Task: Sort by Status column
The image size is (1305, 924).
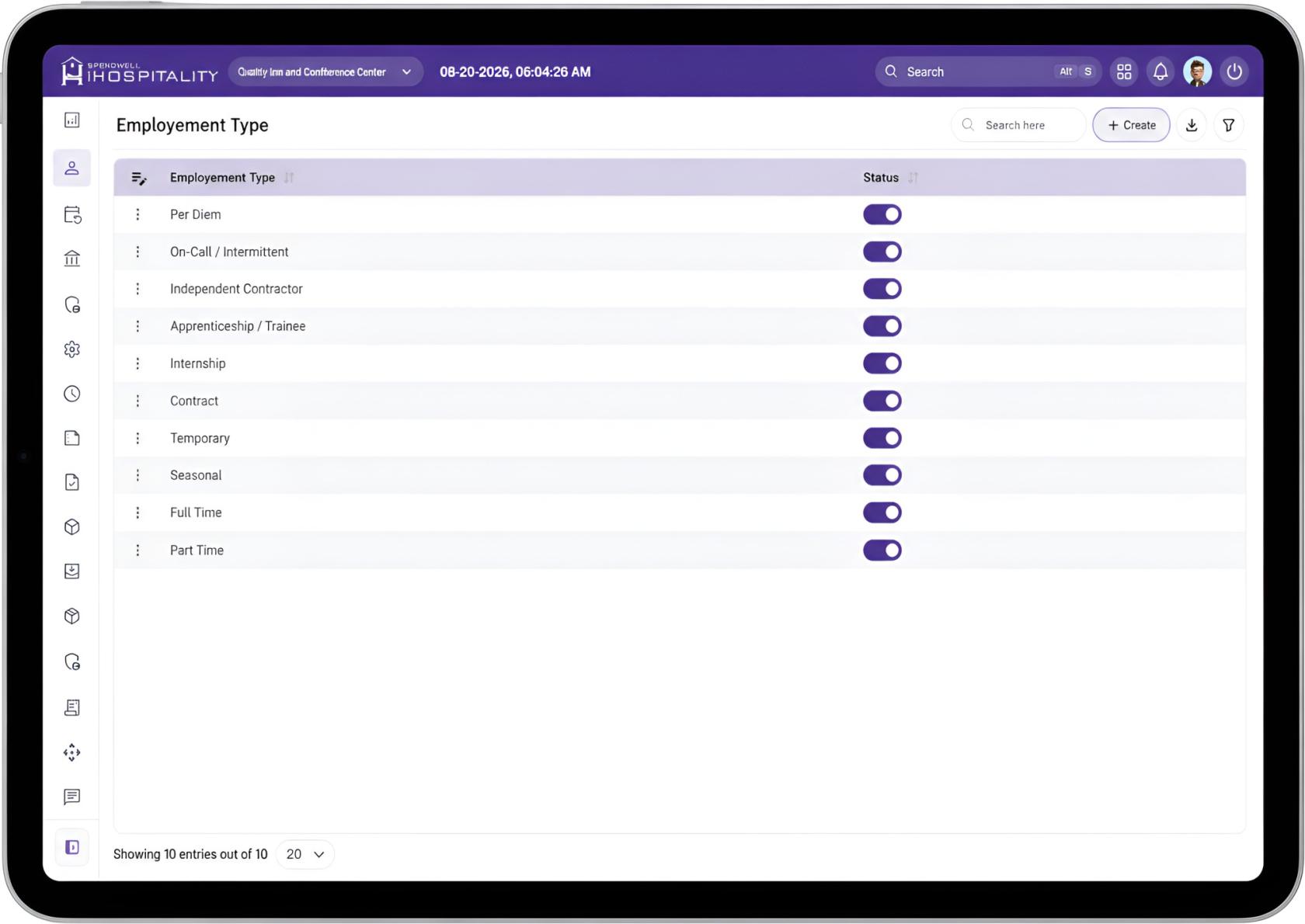Action: (x=913, y=178)
